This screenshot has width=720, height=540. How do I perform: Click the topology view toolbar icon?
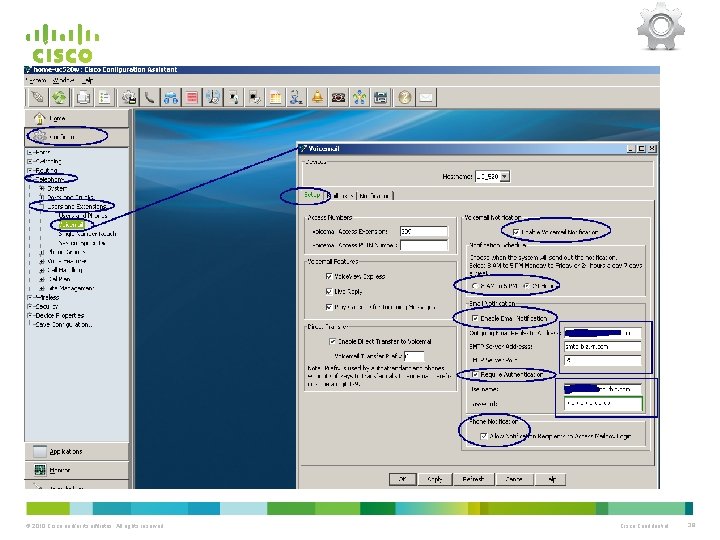pyautogui.click(x=360, y=97)
